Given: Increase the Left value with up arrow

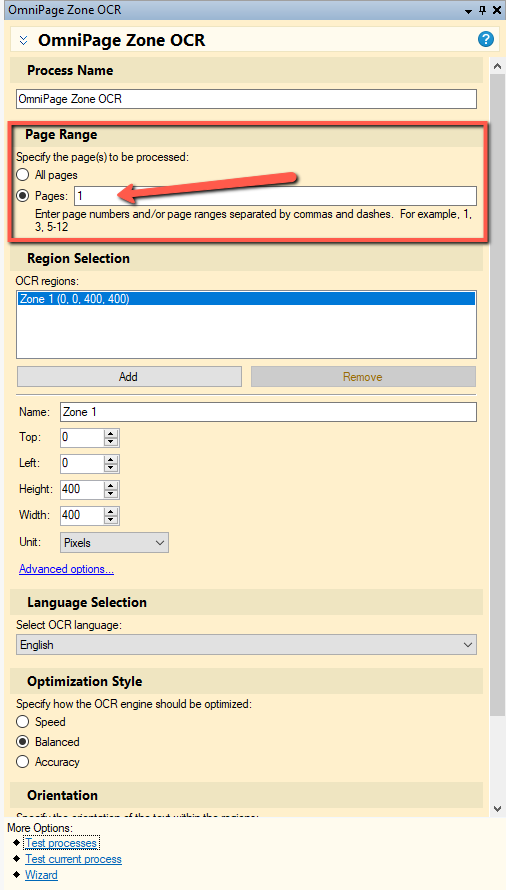Looking at the screenshot, I should click(x=111, y=459).
